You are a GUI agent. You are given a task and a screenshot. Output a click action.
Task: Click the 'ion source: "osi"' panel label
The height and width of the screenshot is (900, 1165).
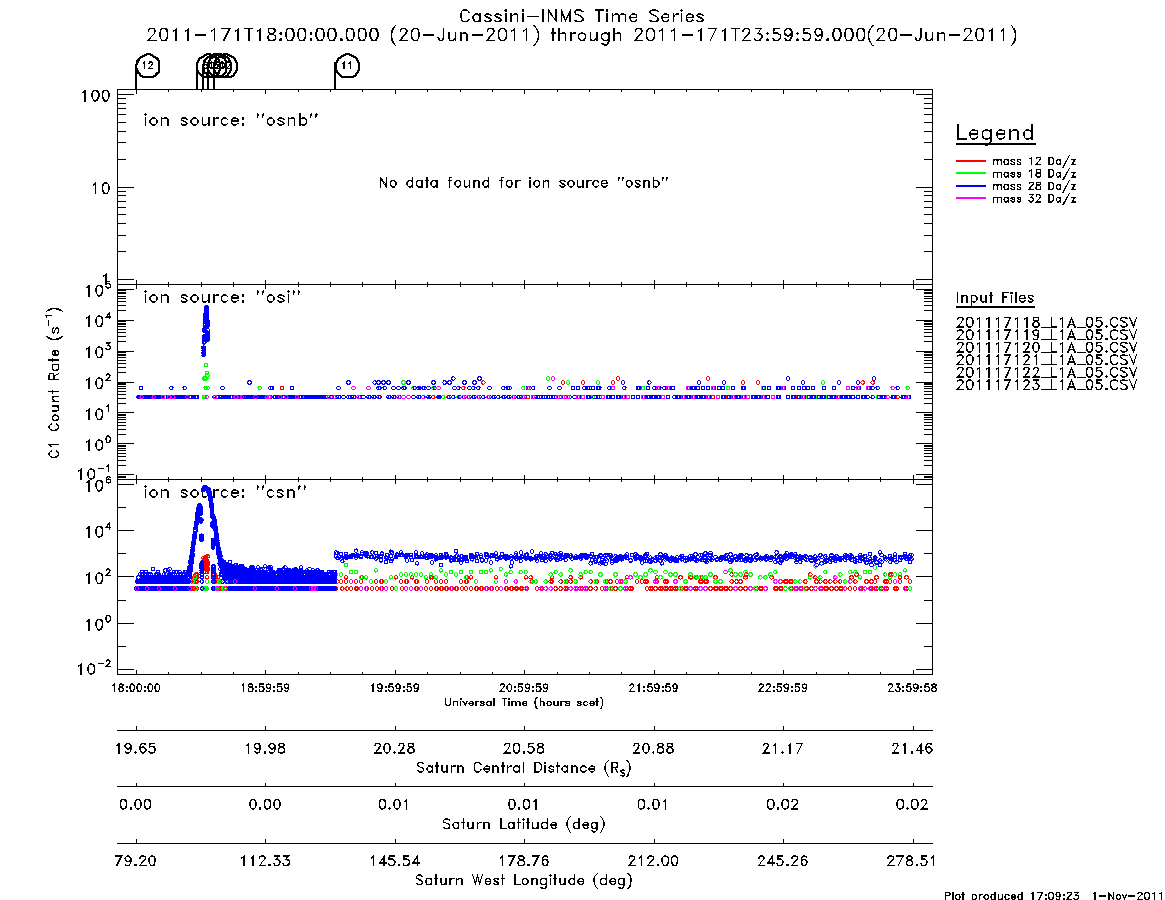click(x=221, y=297)
